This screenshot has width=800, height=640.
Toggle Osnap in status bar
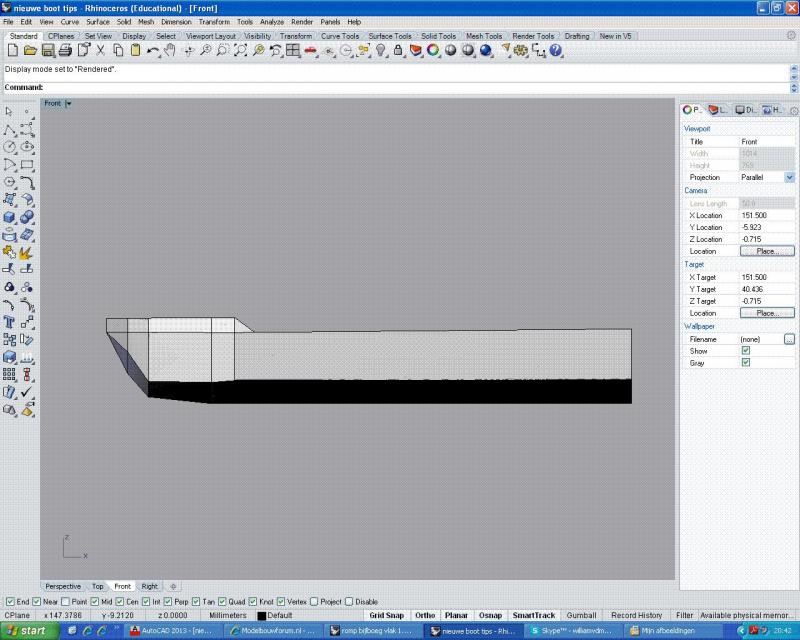(490, 616)
